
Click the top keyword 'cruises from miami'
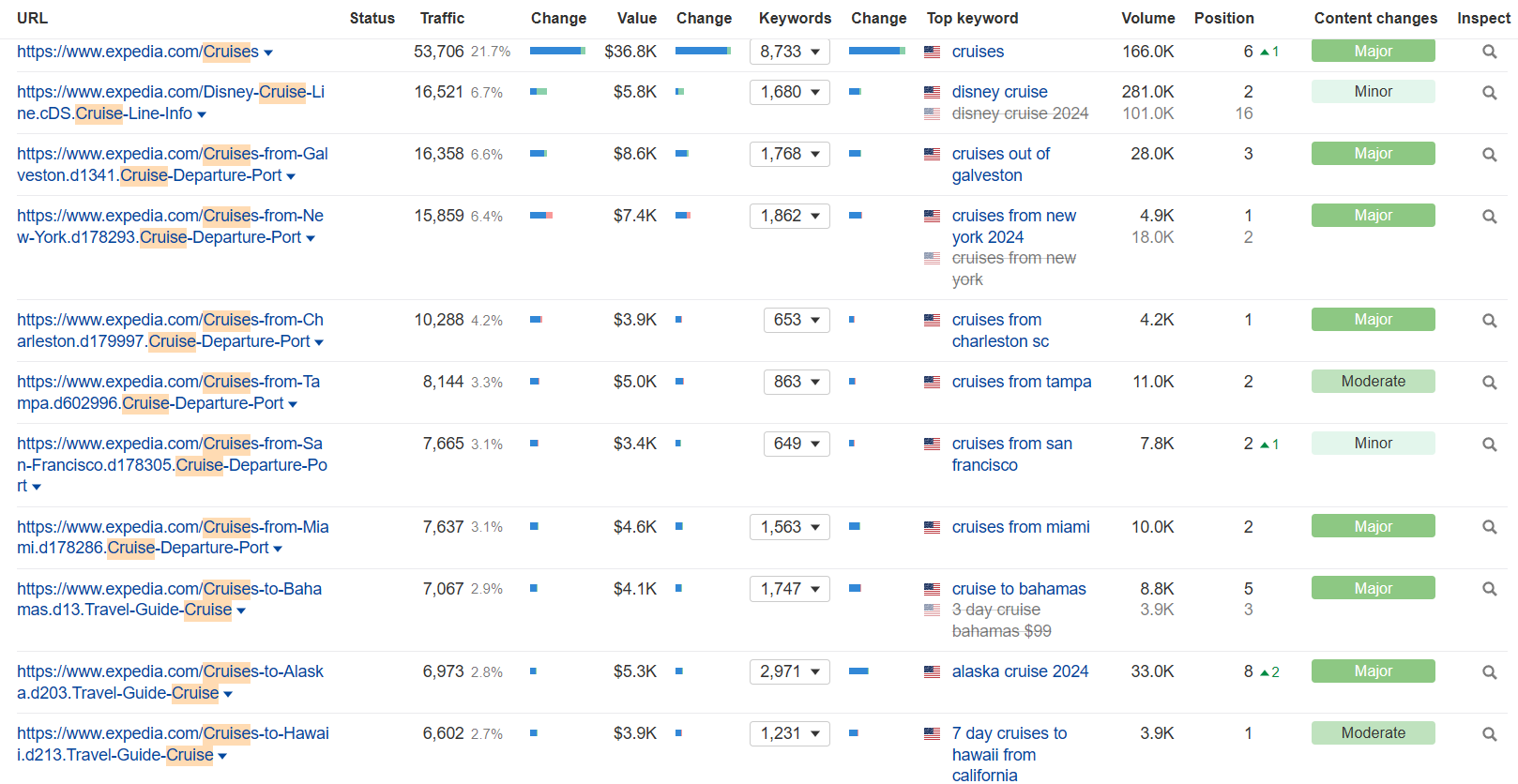tap(1021, 527)
